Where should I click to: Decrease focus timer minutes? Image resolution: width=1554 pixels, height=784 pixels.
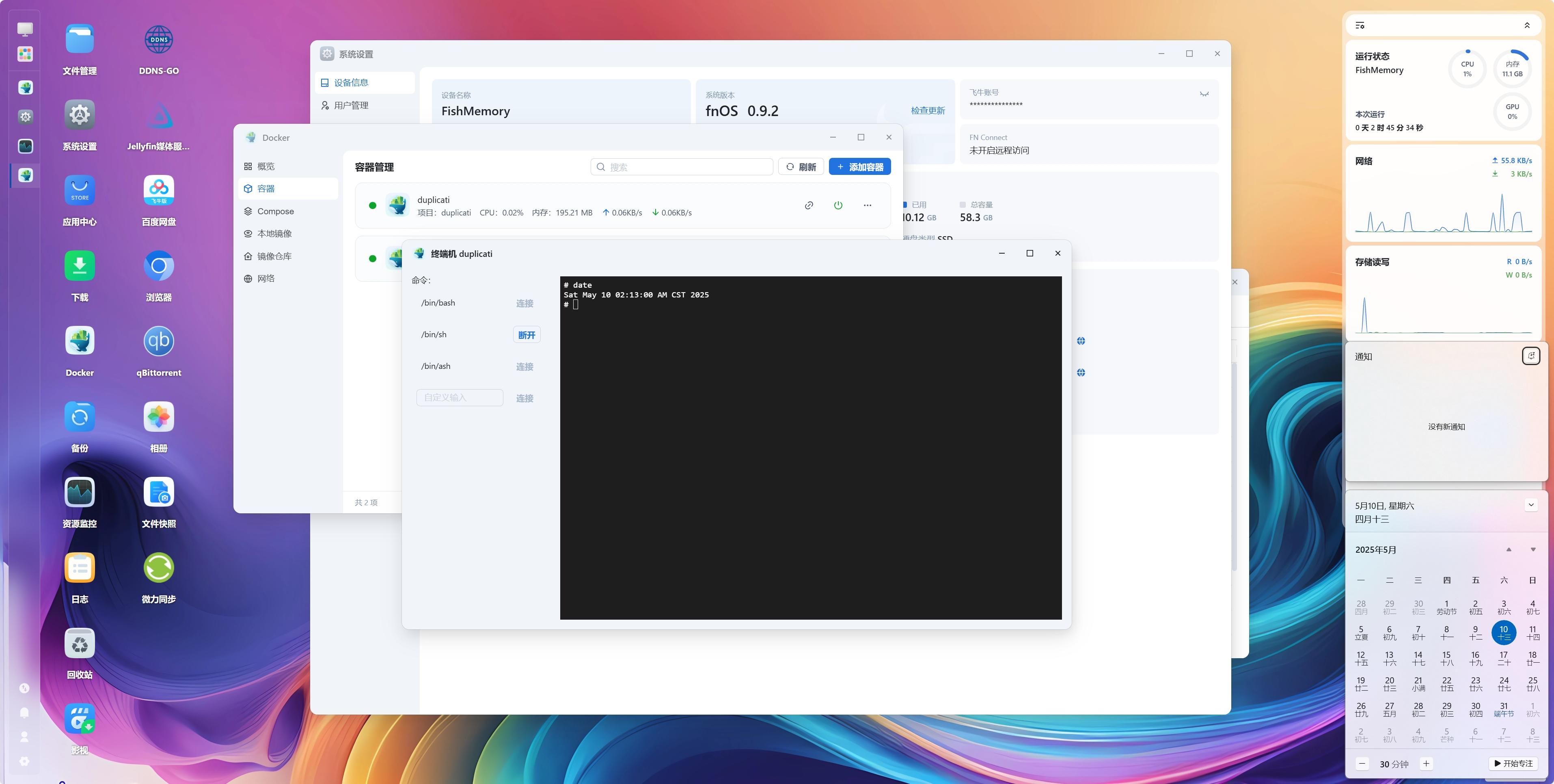(1362, 763)
